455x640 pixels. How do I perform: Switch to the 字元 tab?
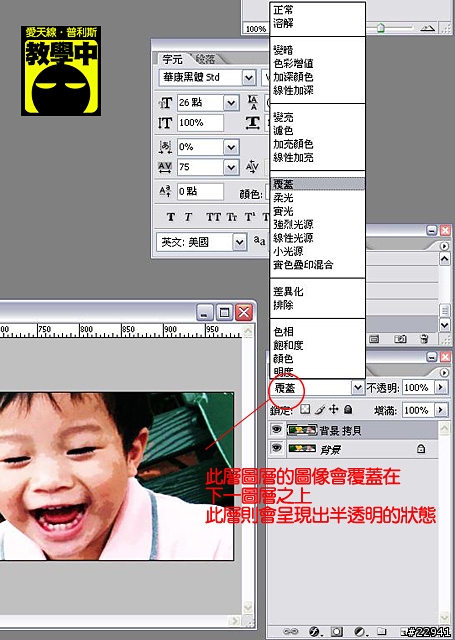coord(172,59)
